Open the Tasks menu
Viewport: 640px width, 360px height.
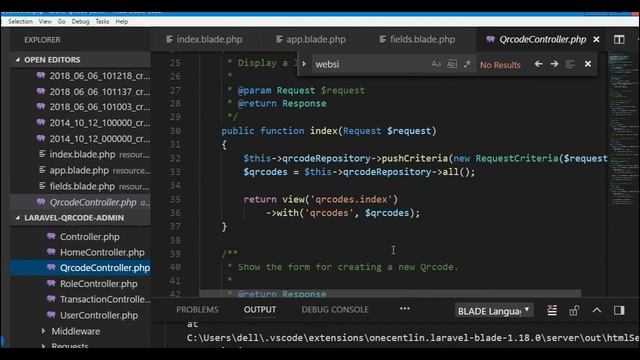(102, 21)
